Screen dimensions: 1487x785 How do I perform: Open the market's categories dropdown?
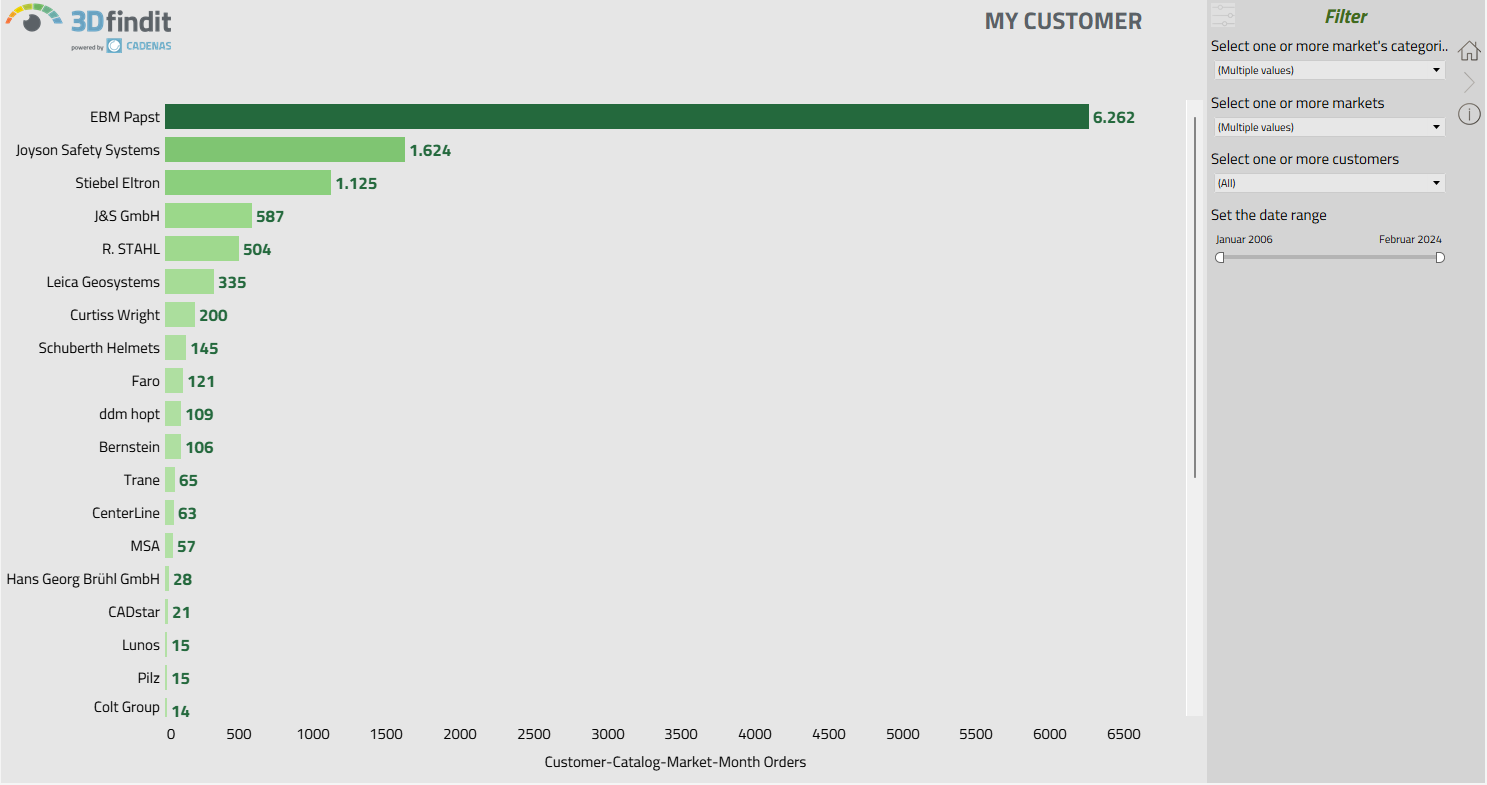coord(1328,70)
